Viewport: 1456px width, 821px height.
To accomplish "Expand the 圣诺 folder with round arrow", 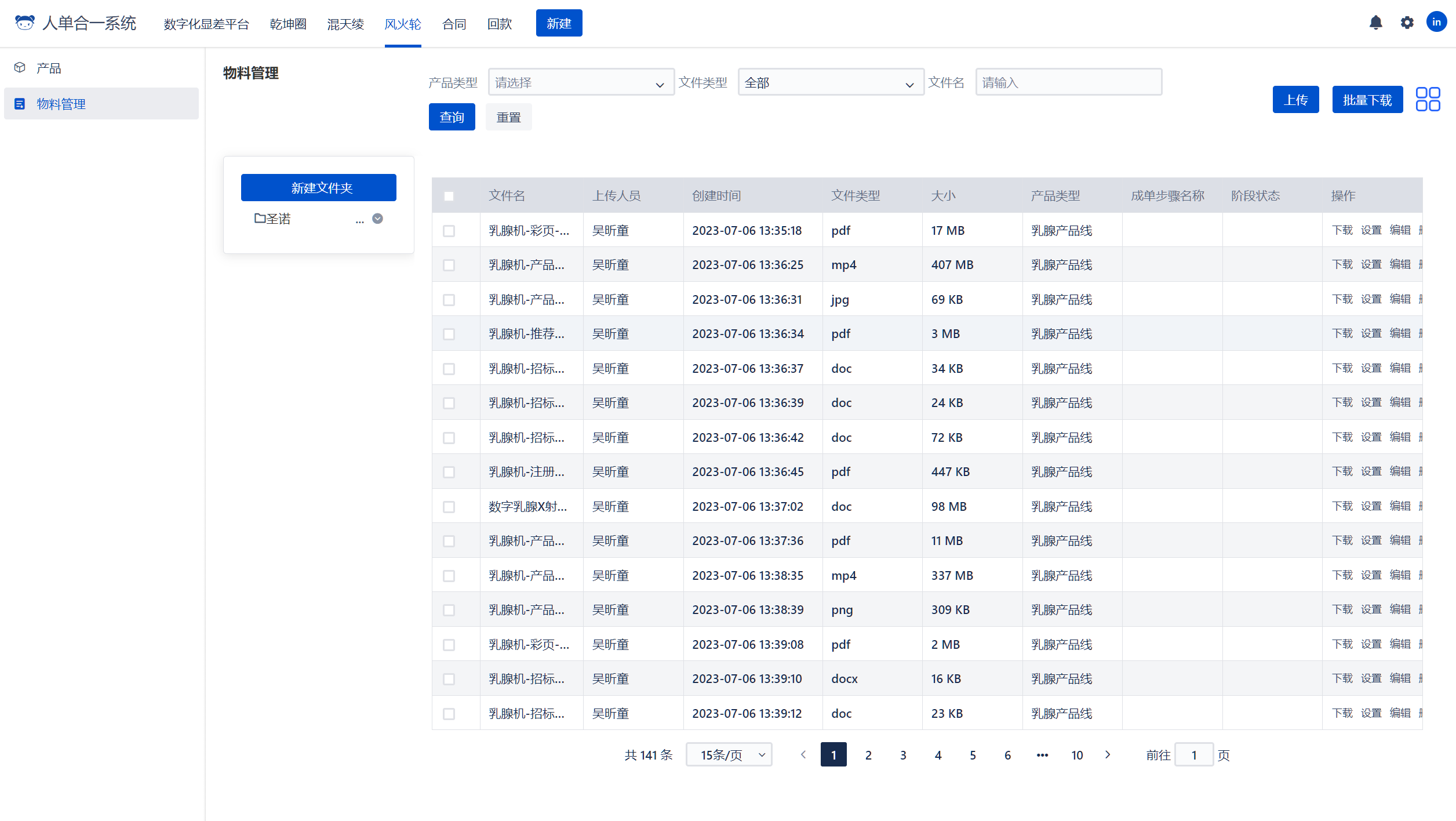I will point(377,219).
